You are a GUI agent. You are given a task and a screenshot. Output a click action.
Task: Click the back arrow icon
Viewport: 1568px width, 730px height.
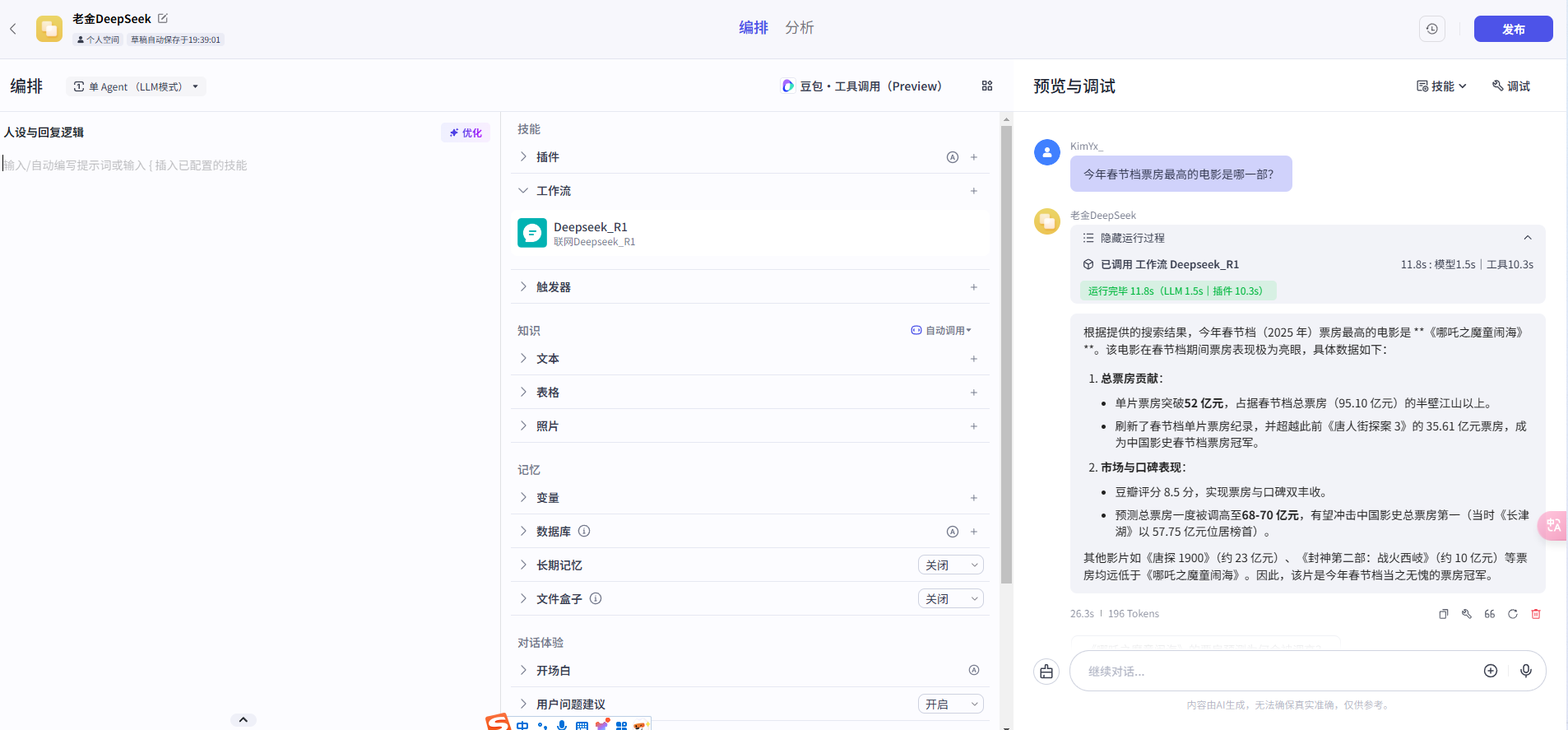pos(13,29)
